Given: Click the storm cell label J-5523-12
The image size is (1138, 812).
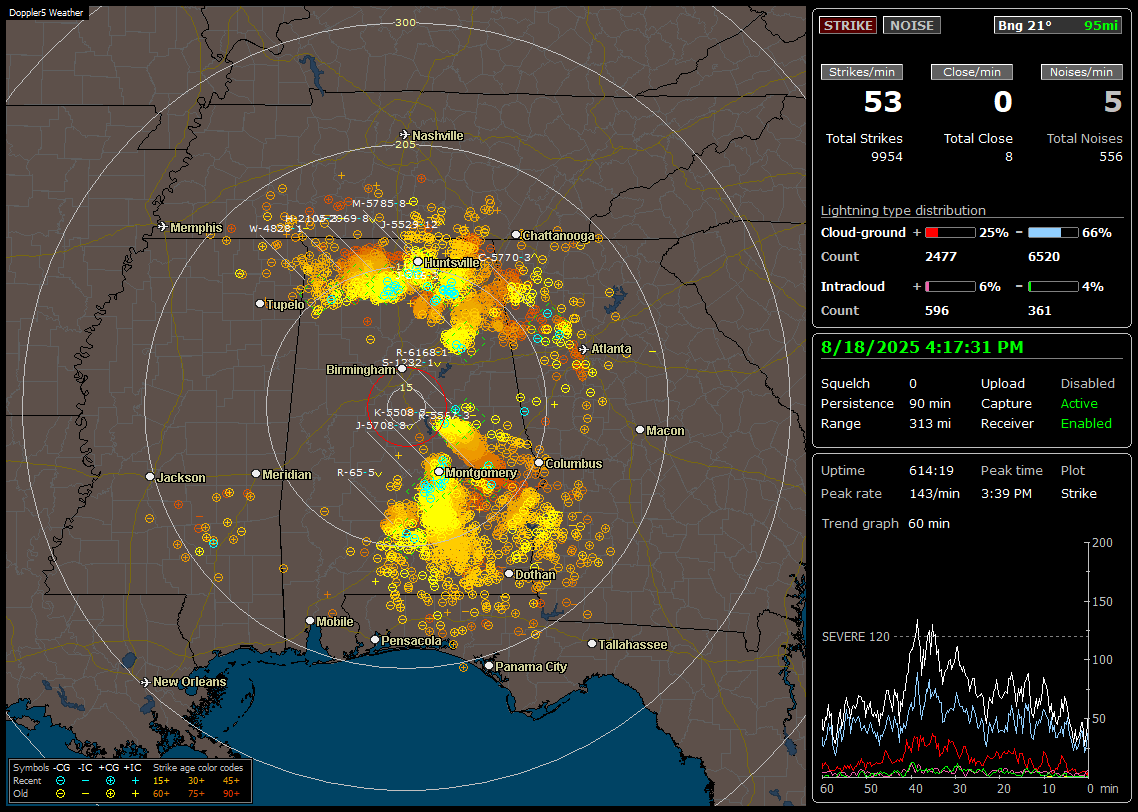Looking at the screenshot, I should [409, 224].
